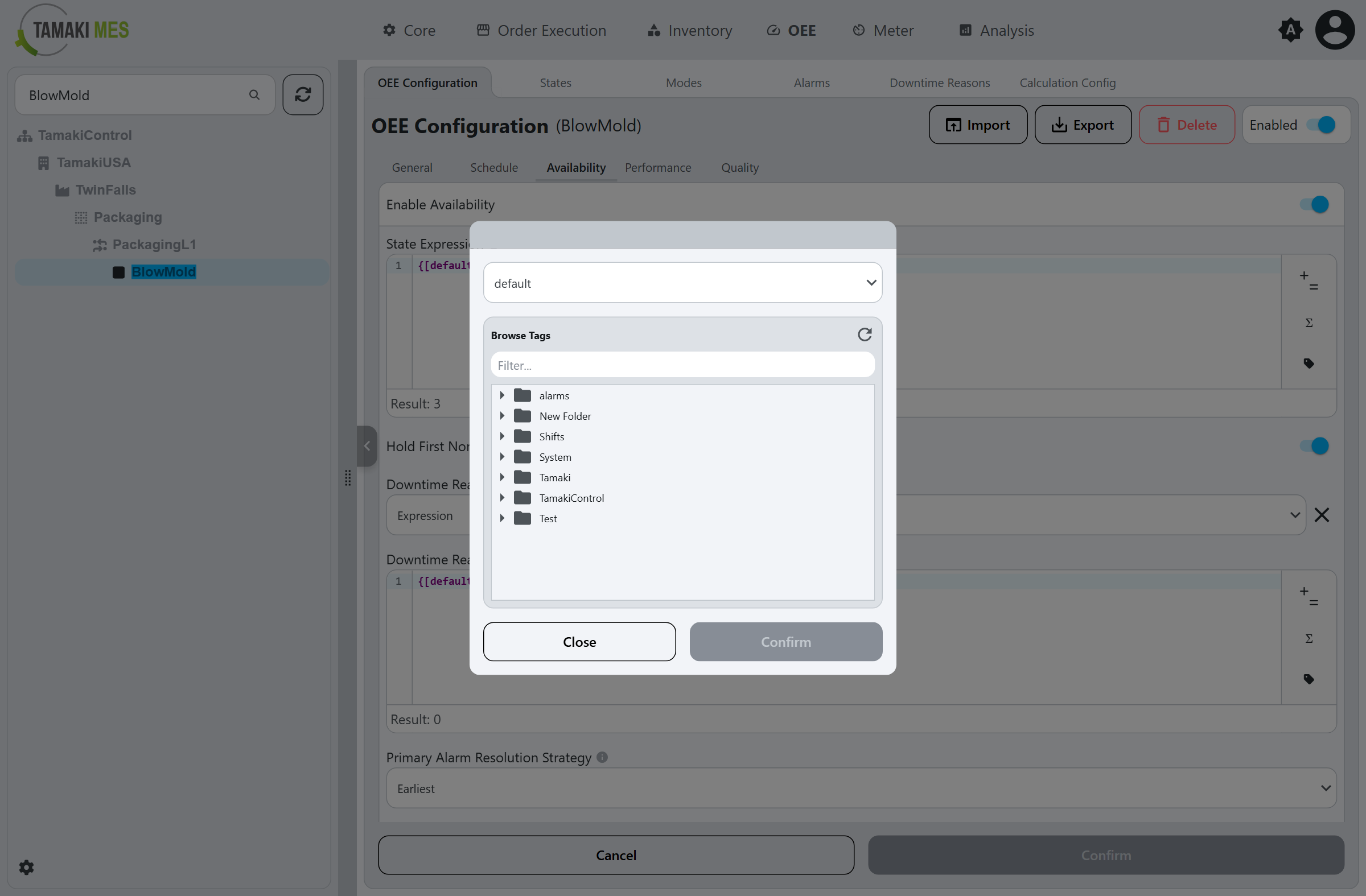
Task: Click the Tamaki folder icon
Action: tap(522, 477)
